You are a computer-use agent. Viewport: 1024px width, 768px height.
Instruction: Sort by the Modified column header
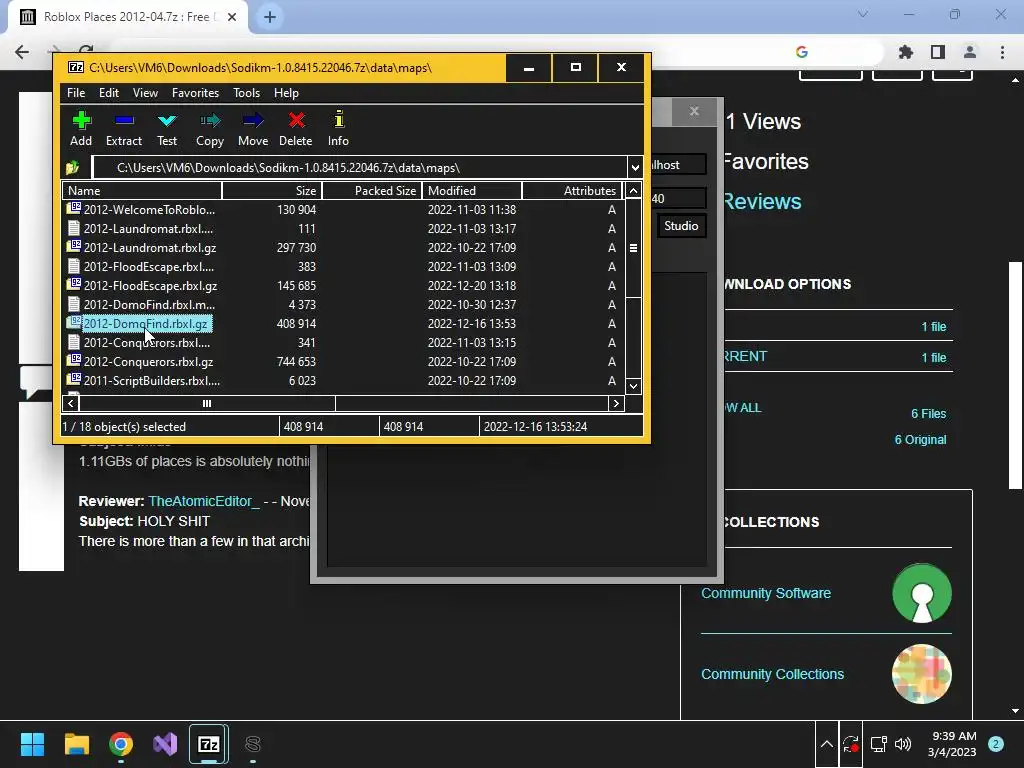coord(472,191)
